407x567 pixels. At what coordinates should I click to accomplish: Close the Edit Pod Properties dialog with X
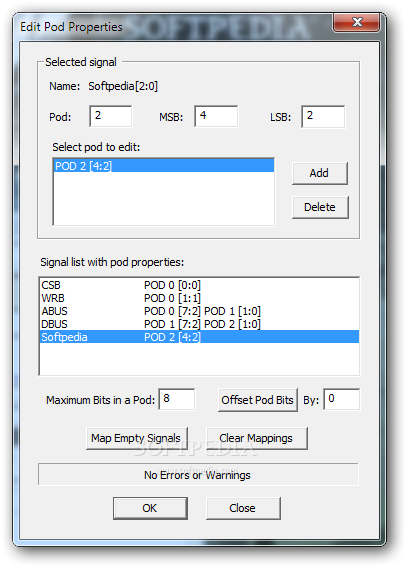356,22
